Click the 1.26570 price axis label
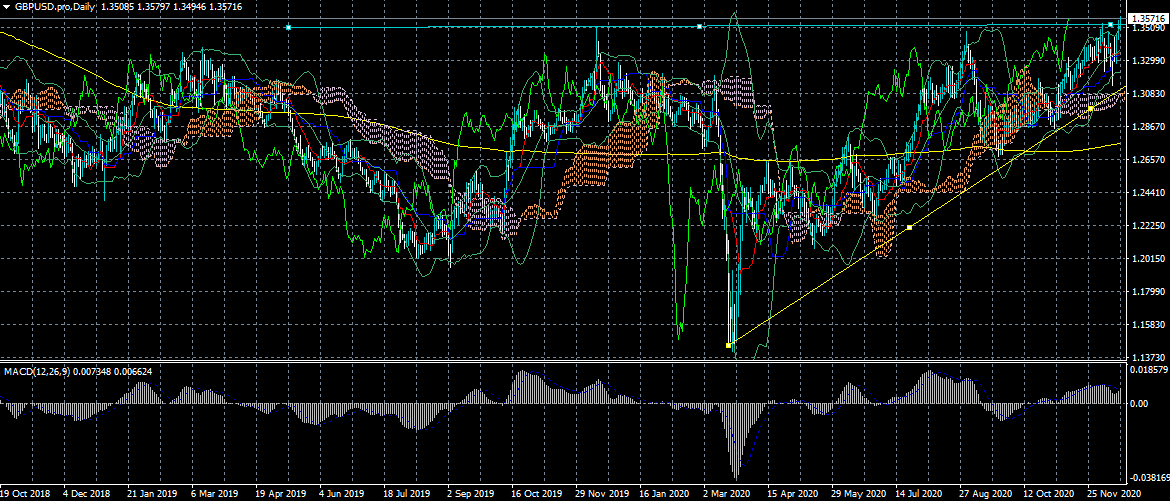Viewport: 1170px width, 501px height. pos(1146,160)
